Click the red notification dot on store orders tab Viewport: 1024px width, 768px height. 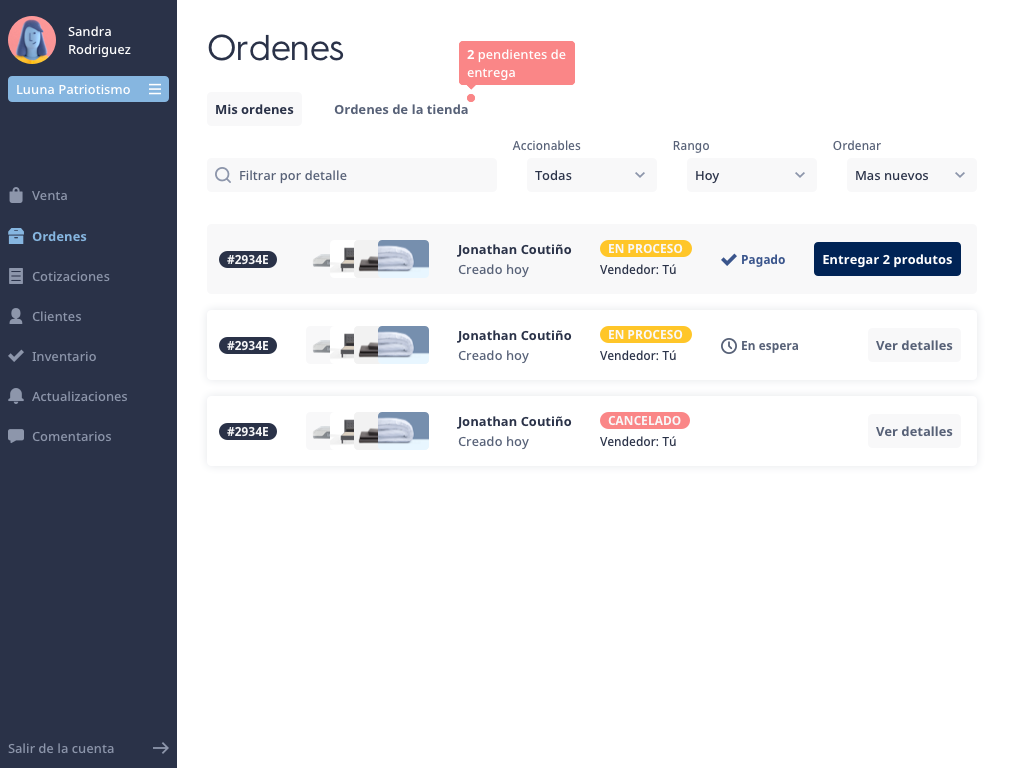click(471, 98)
